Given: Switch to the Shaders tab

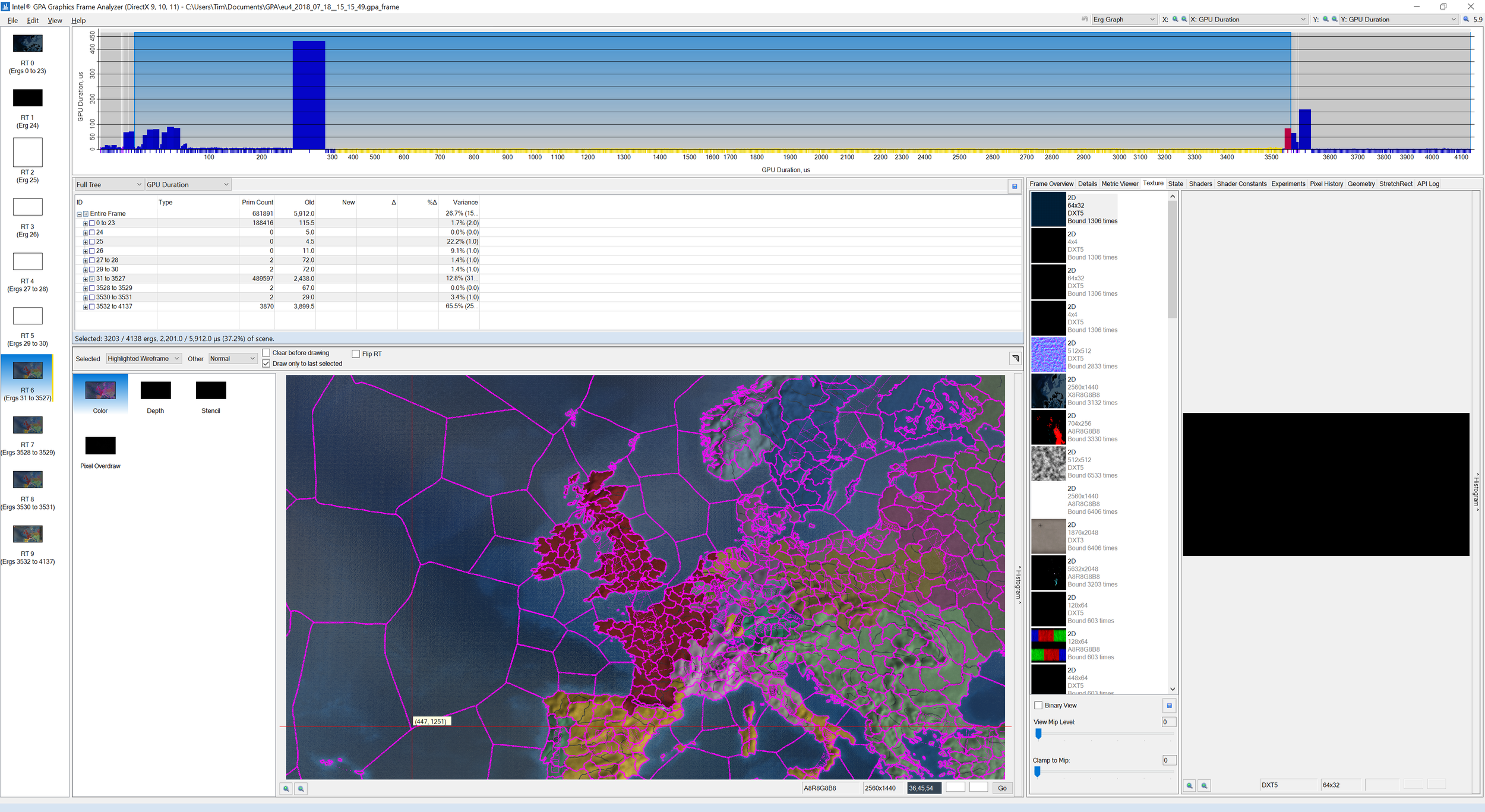Looking at the screenshot, I should (1200, 184).
